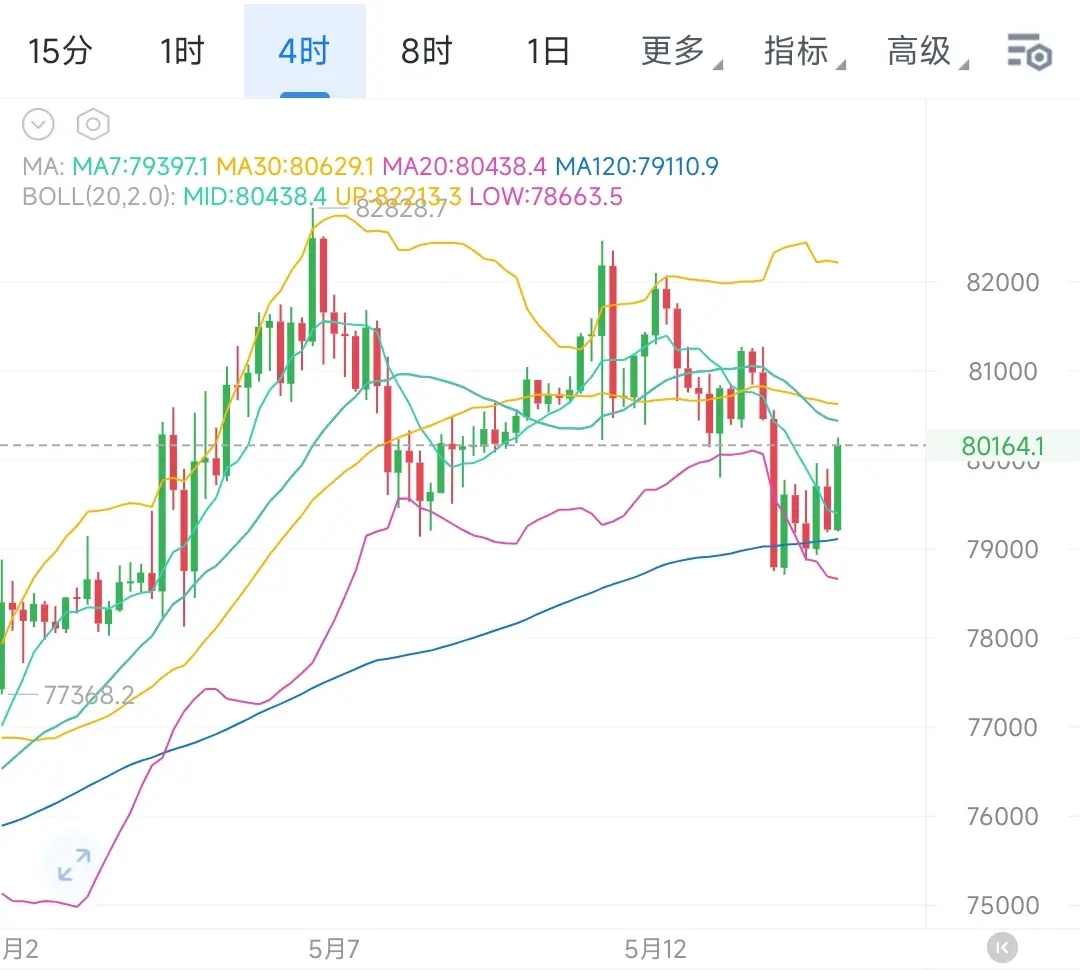Click the 76000 price axis label

tap(1003, 816)
